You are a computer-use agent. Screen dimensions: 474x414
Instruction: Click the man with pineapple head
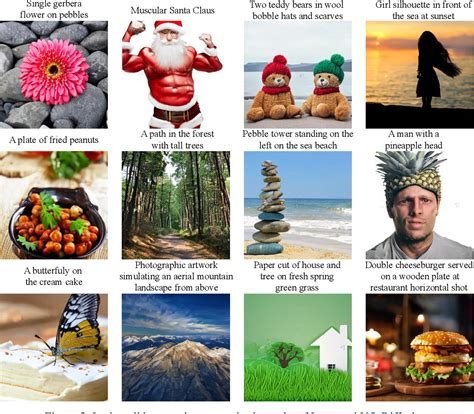(420, 205)
